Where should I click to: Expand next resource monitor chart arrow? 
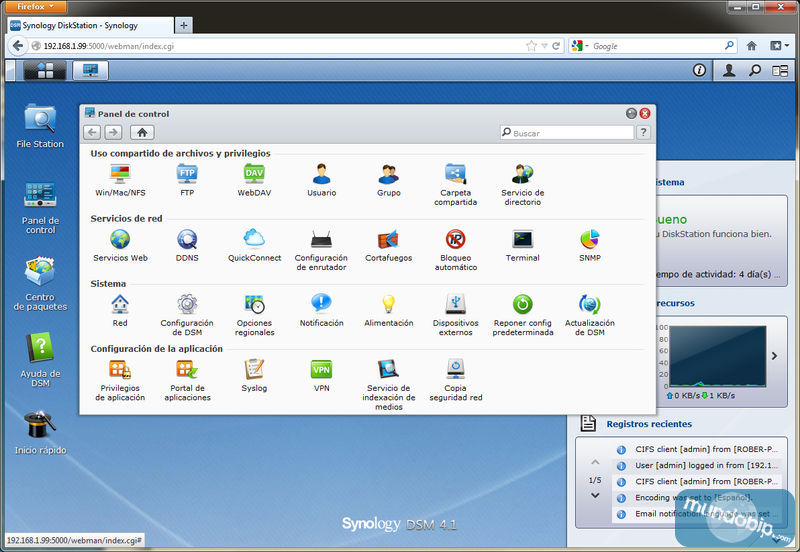[x=774, y=356]
